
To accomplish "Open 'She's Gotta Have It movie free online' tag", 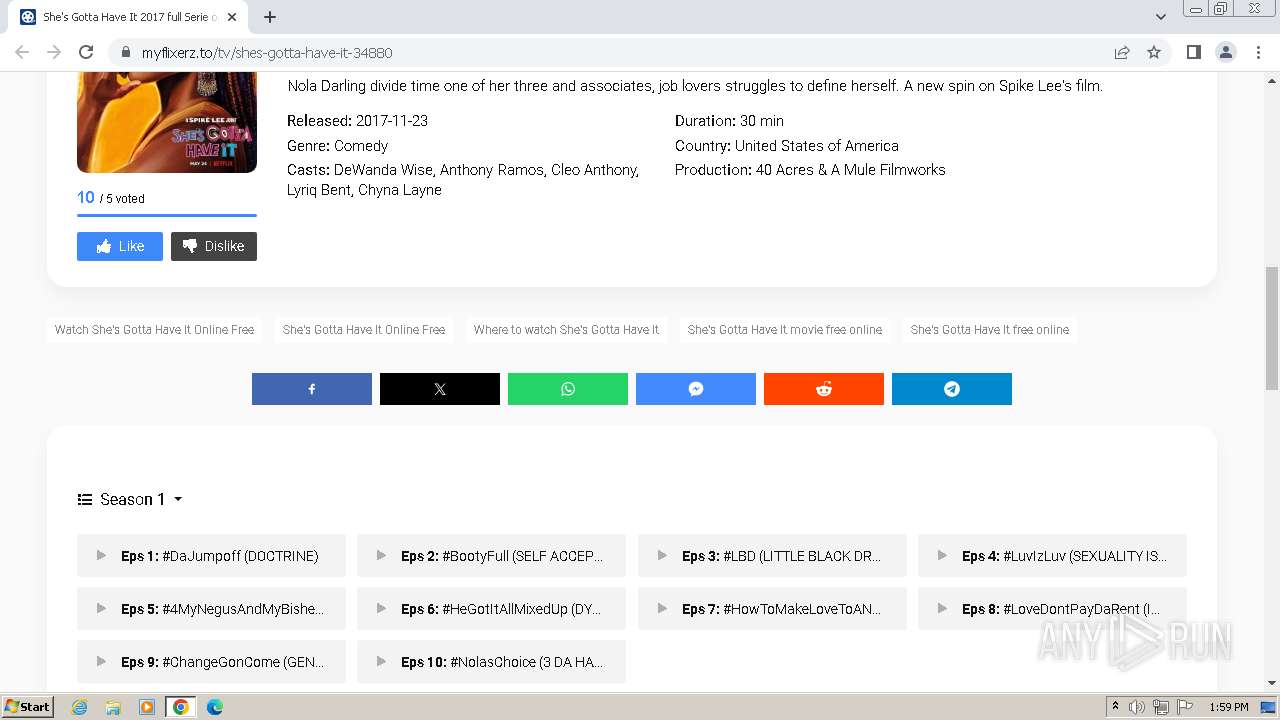I will 785,330.
